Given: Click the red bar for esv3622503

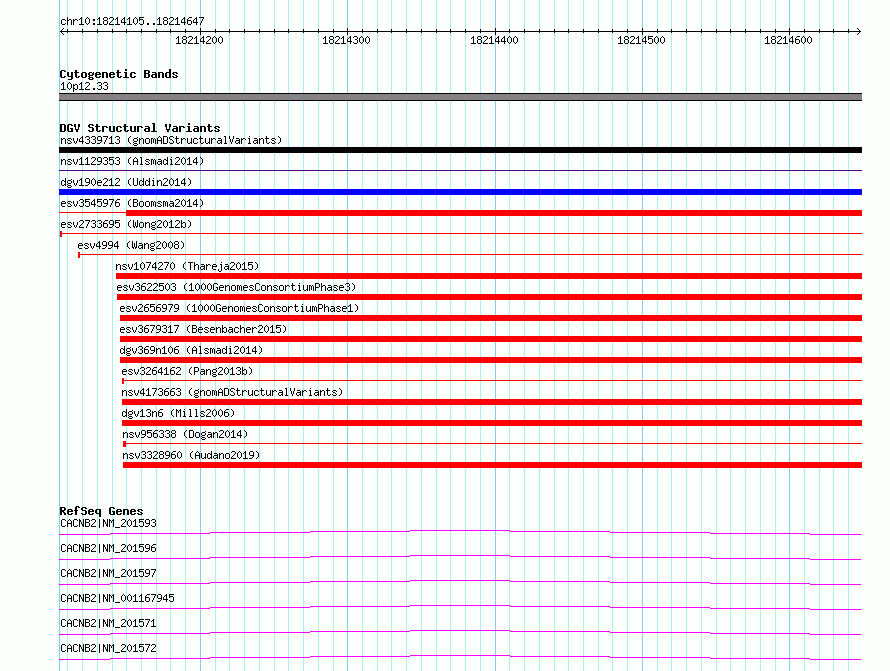Looking at the screenshot, I should (489, 297).
